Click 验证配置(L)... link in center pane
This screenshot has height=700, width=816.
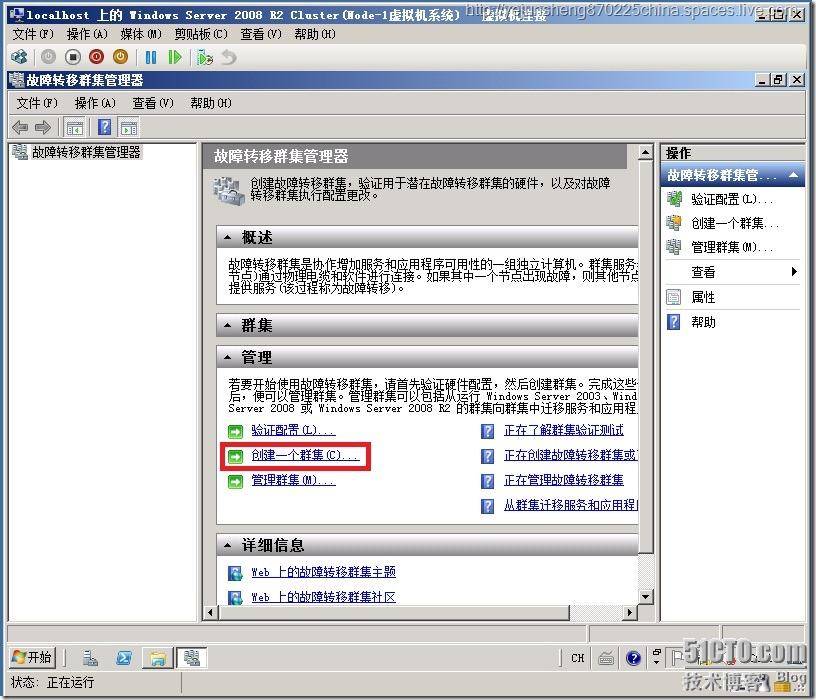tap(294, 430)
